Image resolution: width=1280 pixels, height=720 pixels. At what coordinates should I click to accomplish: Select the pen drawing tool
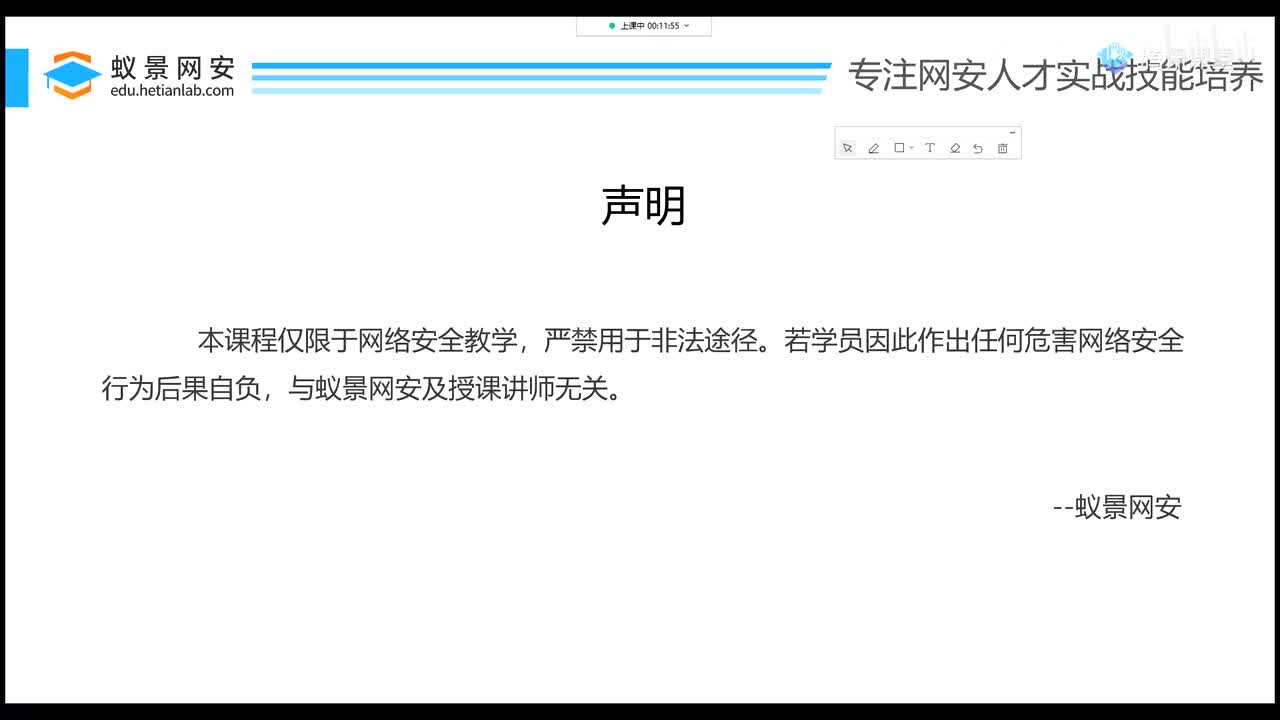pos(873,148)
